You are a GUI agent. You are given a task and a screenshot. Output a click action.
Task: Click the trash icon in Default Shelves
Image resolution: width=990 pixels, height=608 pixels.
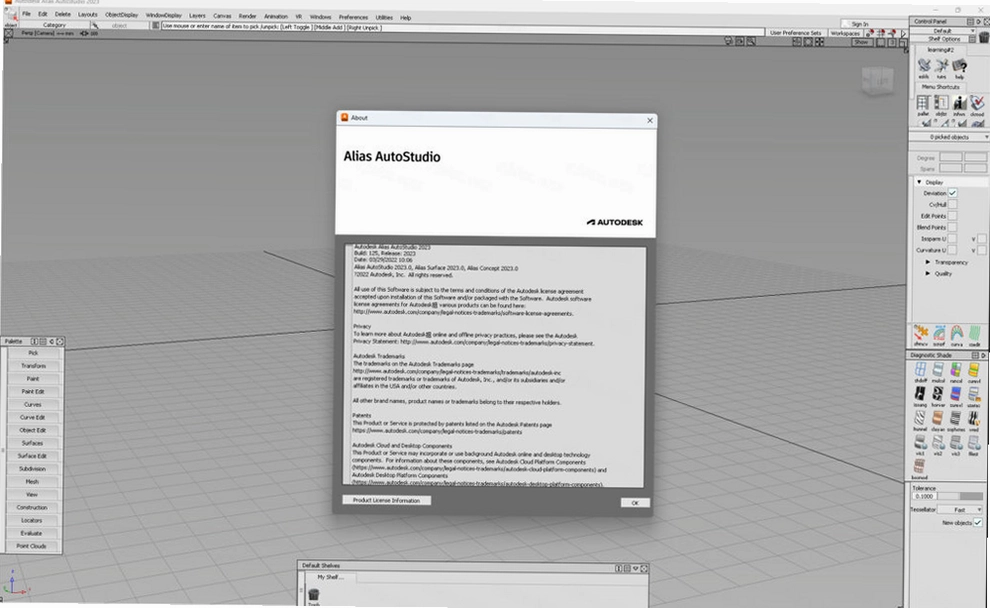(314, 595)
